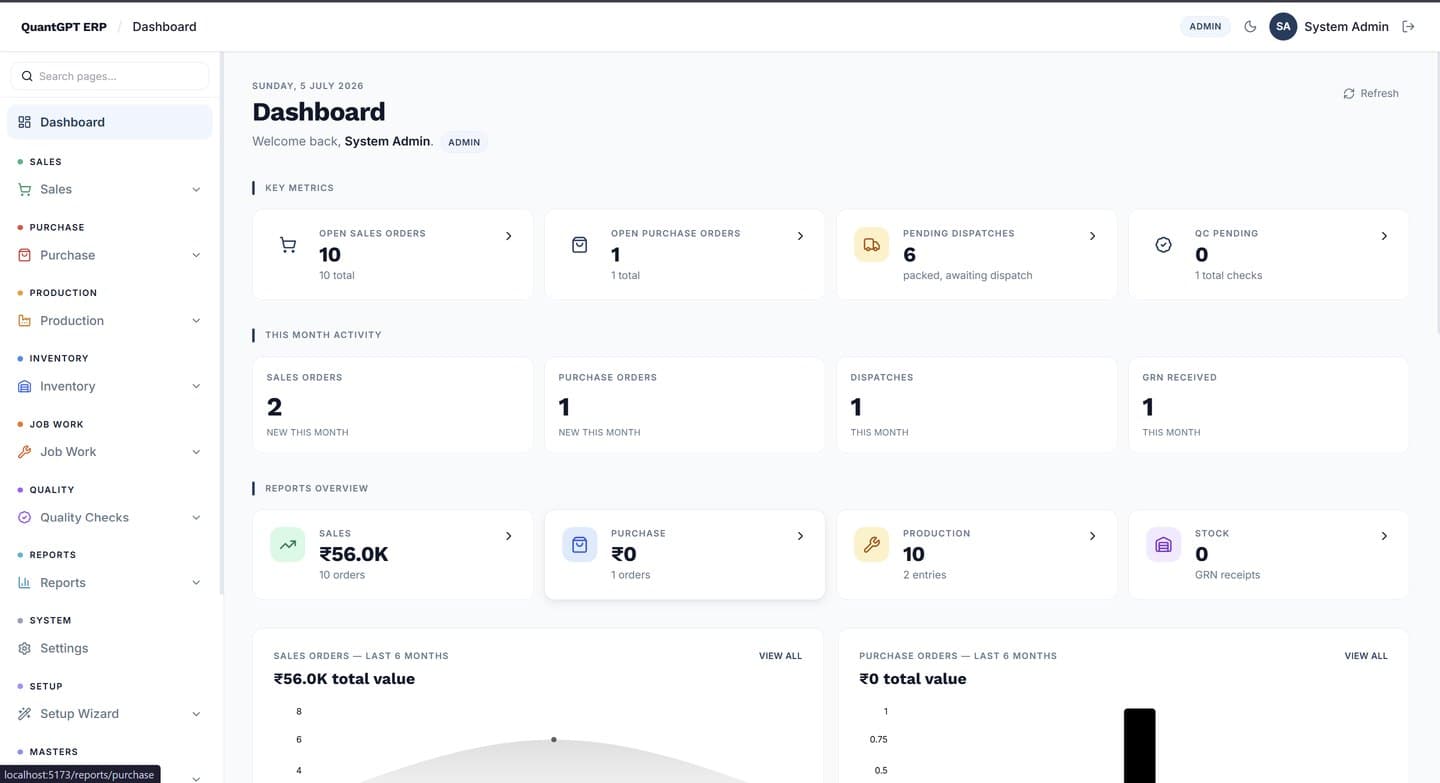Image resolution: width=1440 pixels, height=783 pixels.
Task: Open arrow on Open Purchase Orders card
Action: [x=800, y=236]
